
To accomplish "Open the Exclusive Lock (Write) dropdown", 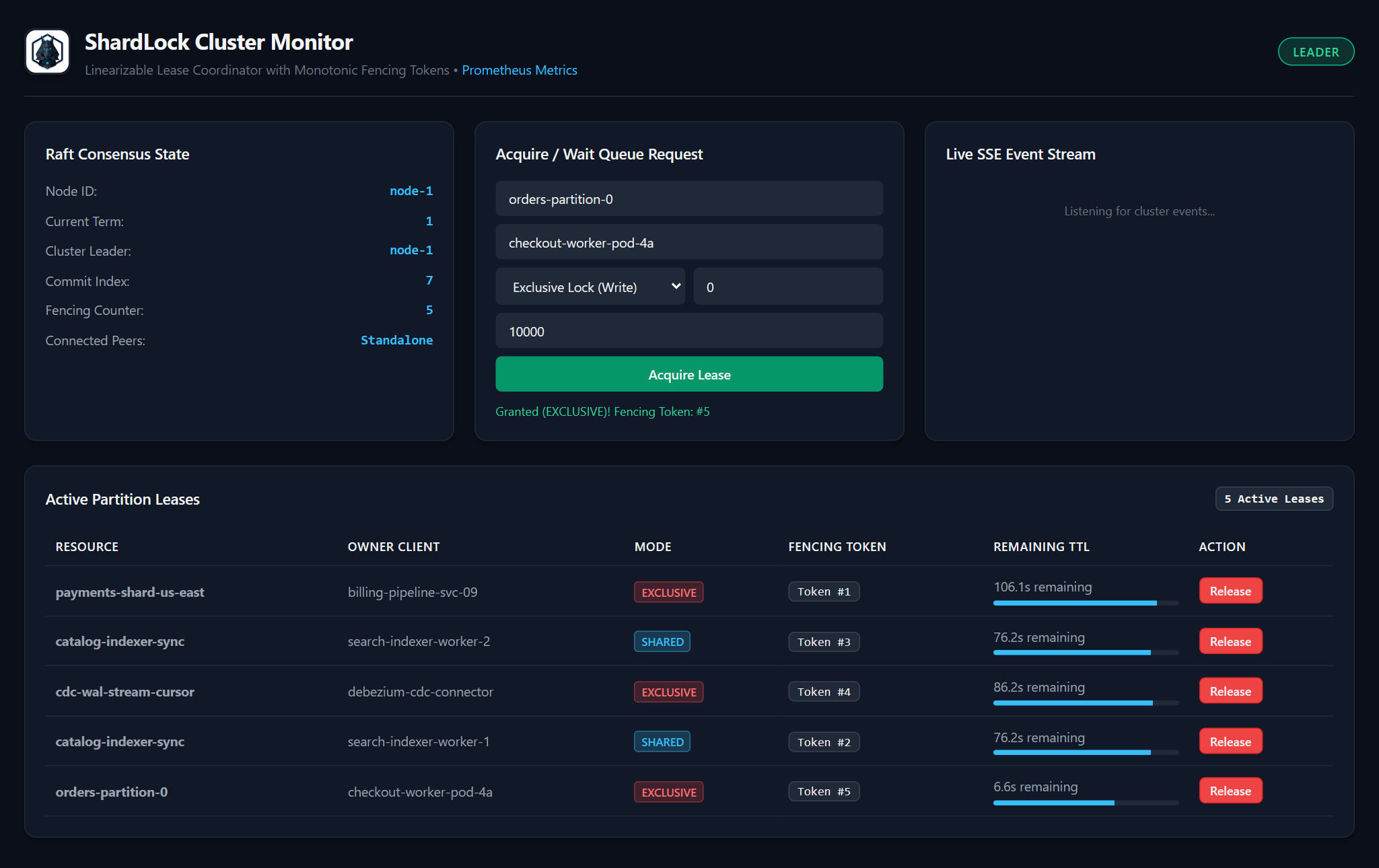I will tap(590, 287).
